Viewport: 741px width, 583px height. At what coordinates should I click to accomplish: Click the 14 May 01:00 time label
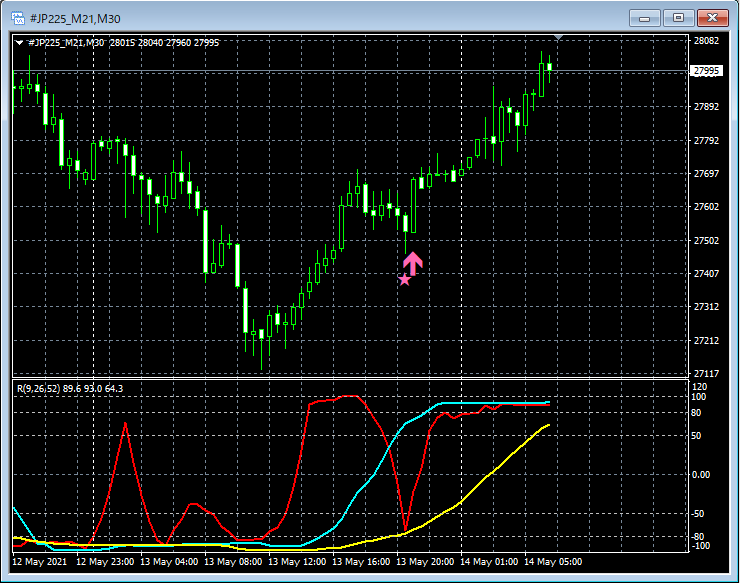(489, 562)
